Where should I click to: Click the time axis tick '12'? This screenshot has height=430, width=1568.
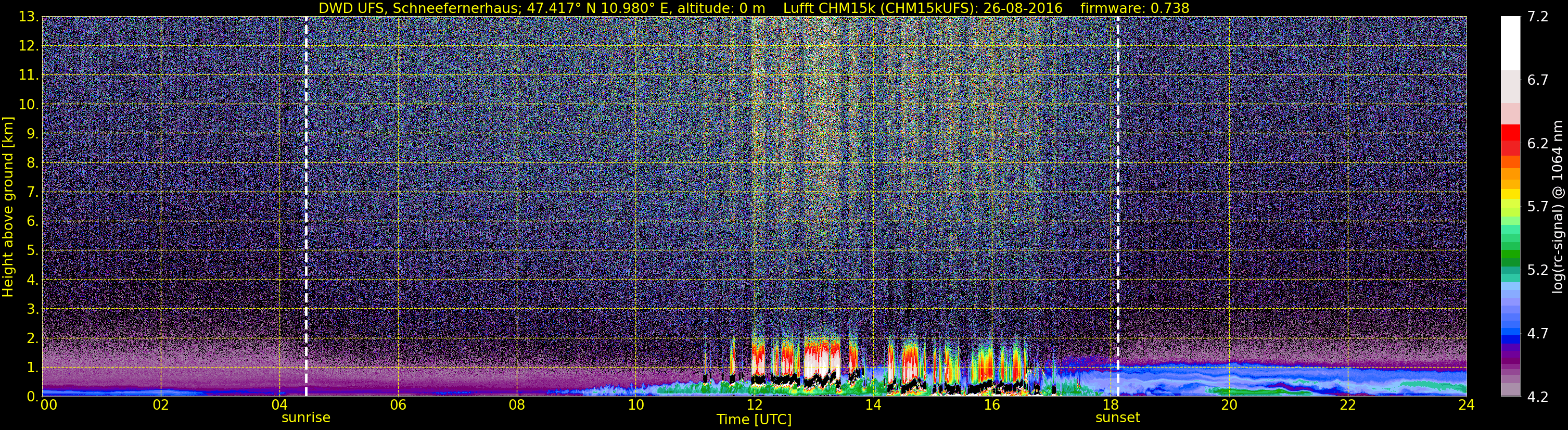pyautogui.click(x=754, y=405)
